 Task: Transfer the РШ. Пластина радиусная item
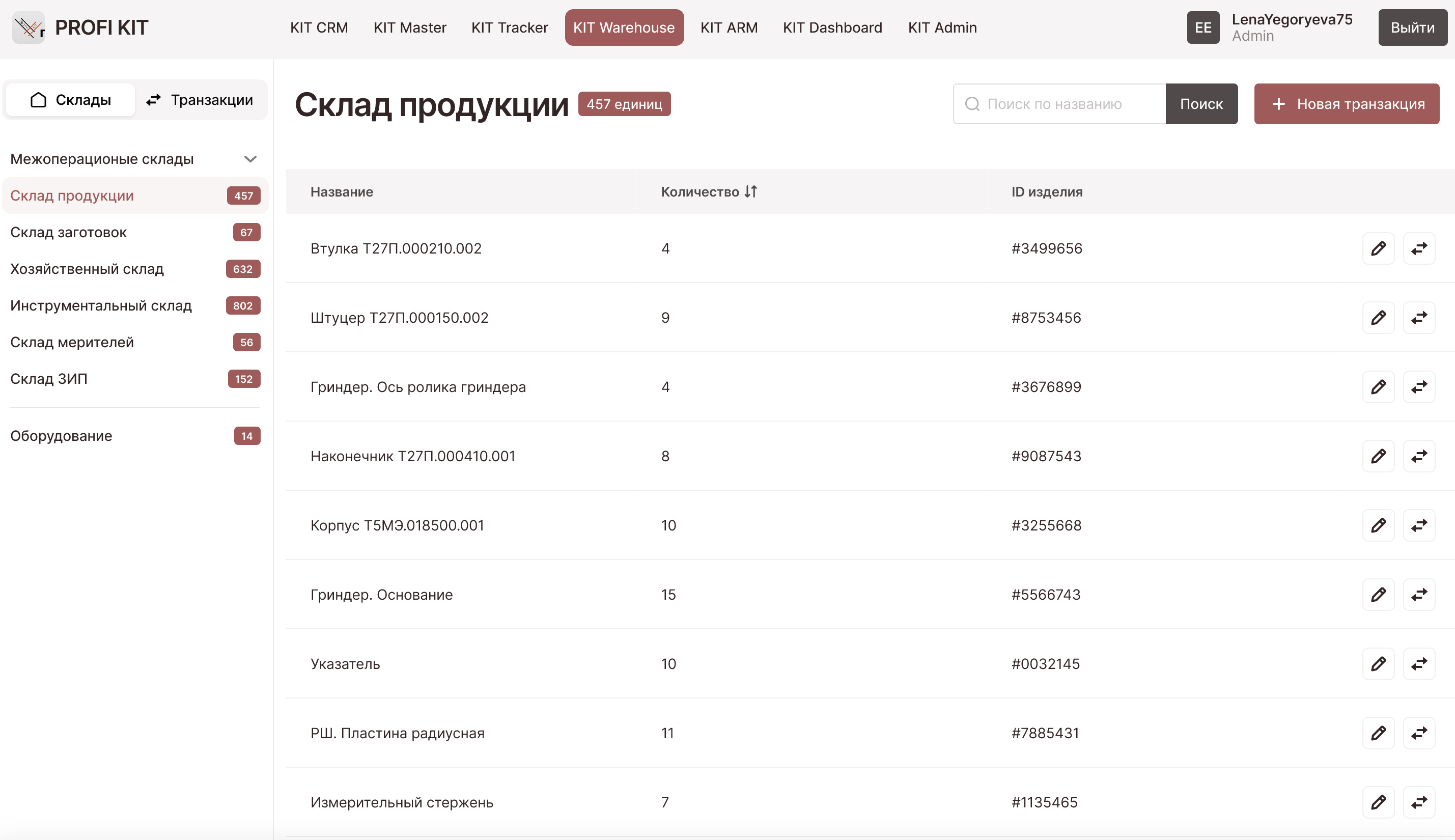coord(1419,733)
